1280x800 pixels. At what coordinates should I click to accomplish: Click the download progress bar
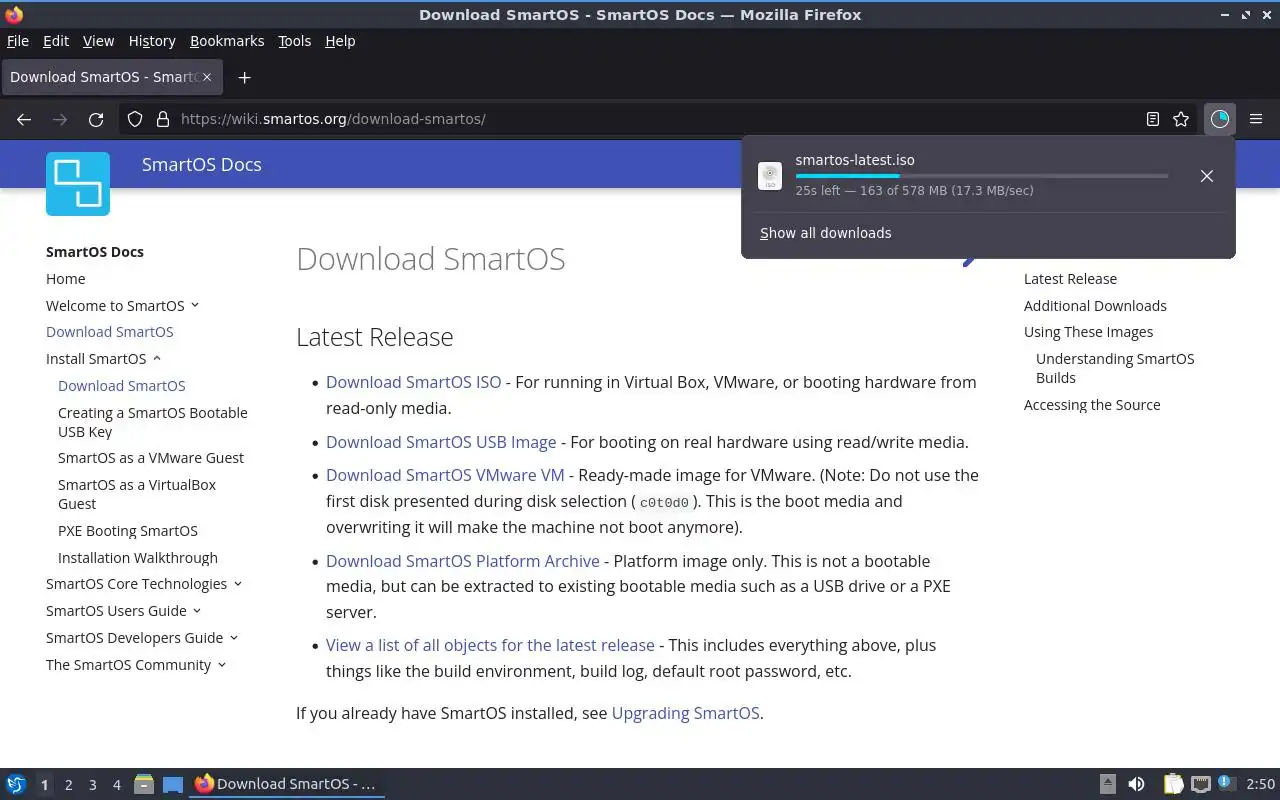(x=981, y=176)
